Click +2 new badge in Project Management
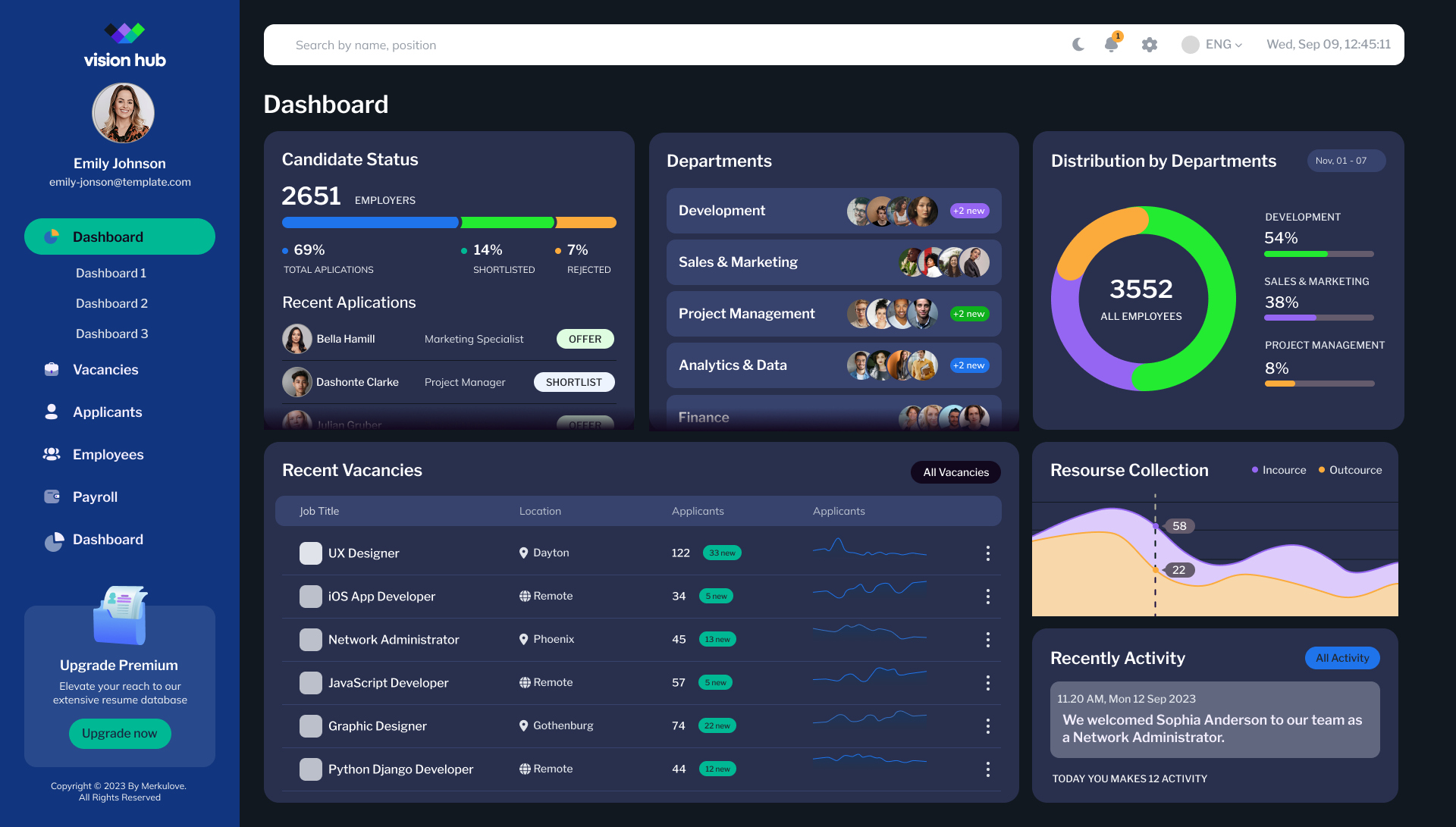Image resolution: width=1456 pixels, height=827 pixels. pyautogui.click(x=970, y=314)
